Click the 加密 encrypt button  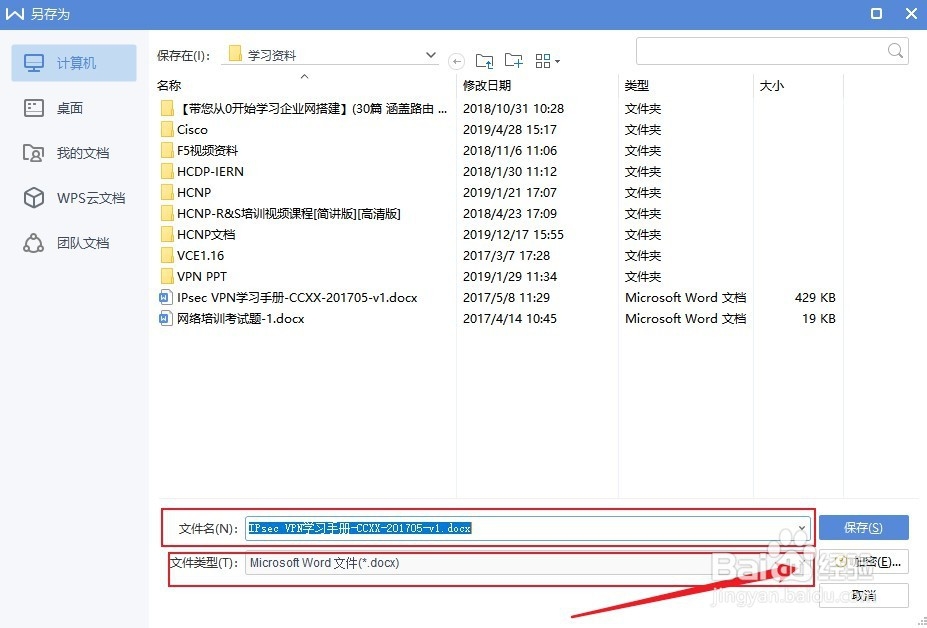click(863, 562)
